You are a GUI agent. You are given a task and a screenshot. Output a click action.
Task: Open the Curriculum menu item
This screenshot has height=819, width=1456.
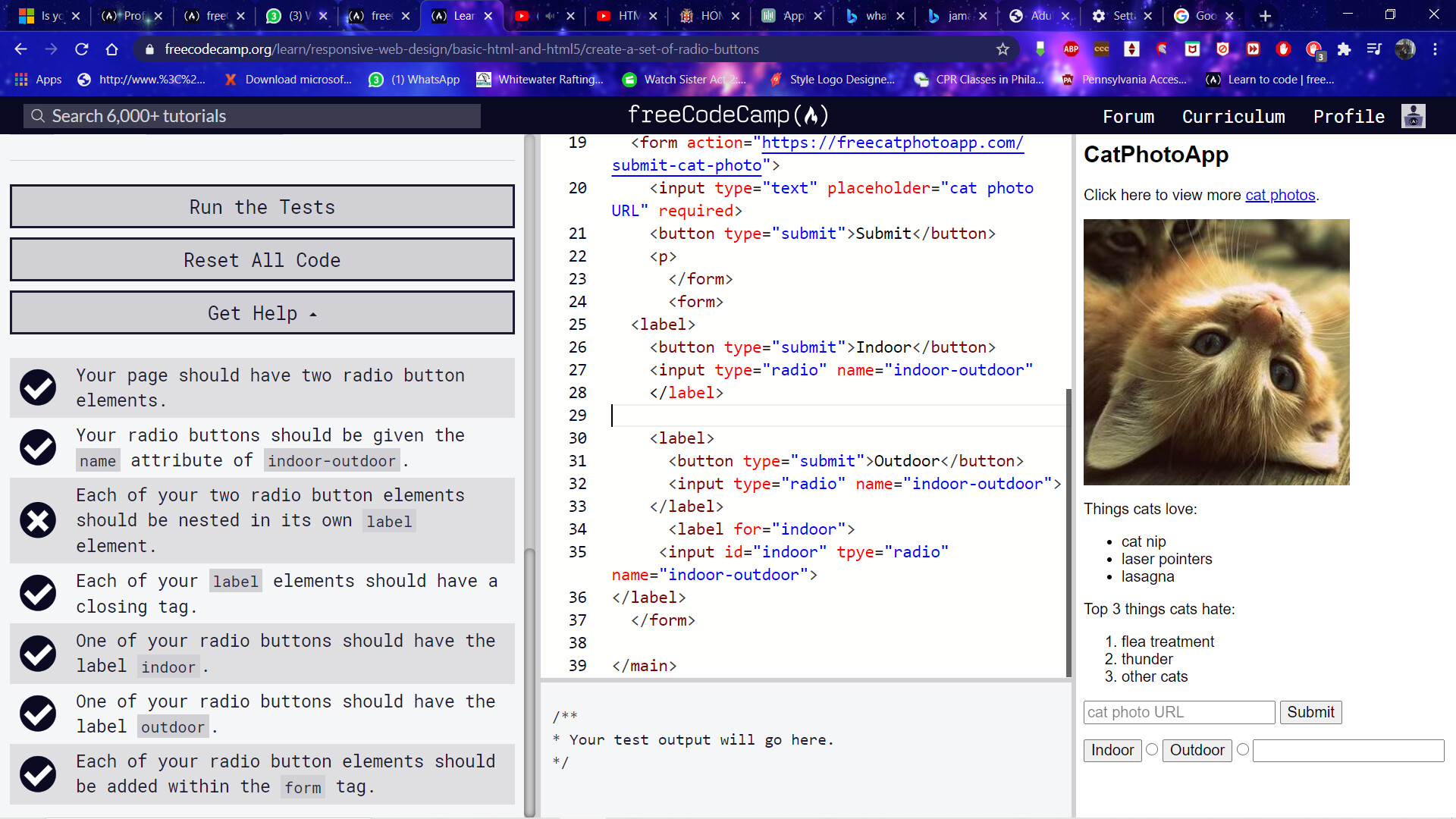pyautogui.click(x=1233, y=117)
